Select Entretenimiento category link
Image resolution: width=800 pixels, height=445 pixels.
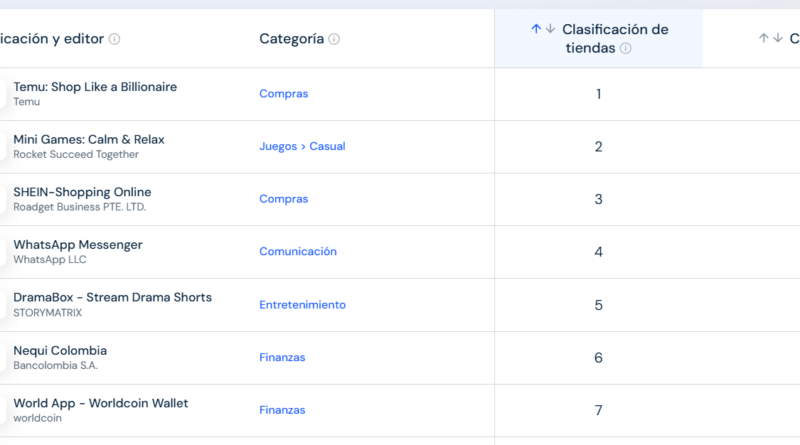302,305
